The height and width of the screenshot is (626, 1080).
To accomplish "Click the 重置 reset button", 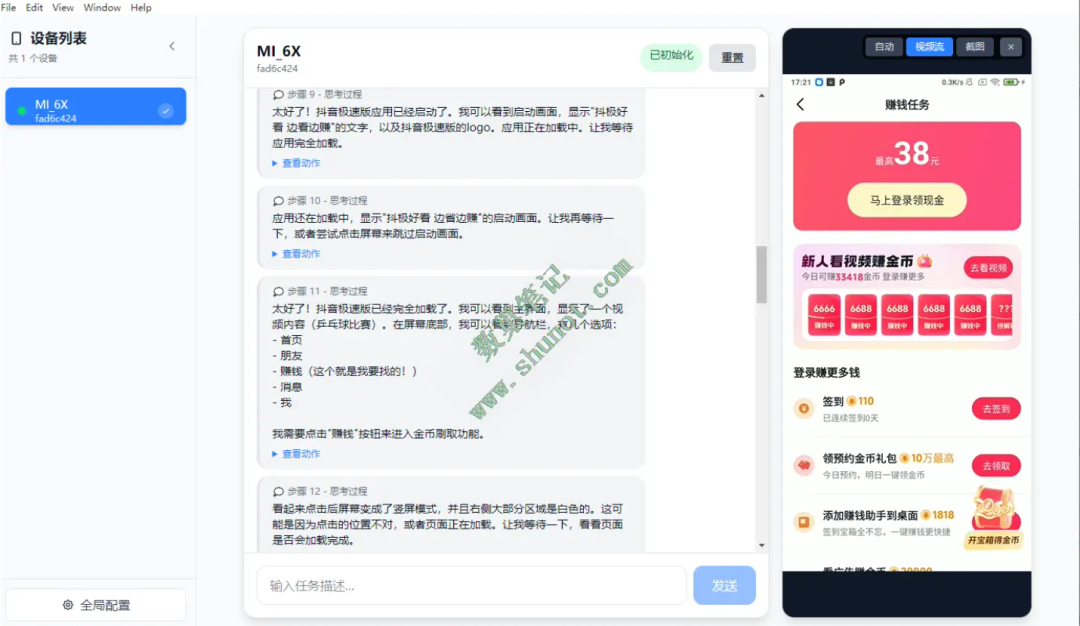I will (732, 57).
